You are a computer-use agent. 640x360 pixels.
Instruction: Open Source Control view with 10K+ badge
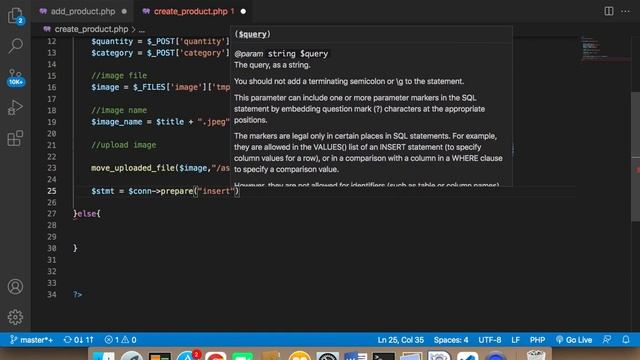point(16,77)
